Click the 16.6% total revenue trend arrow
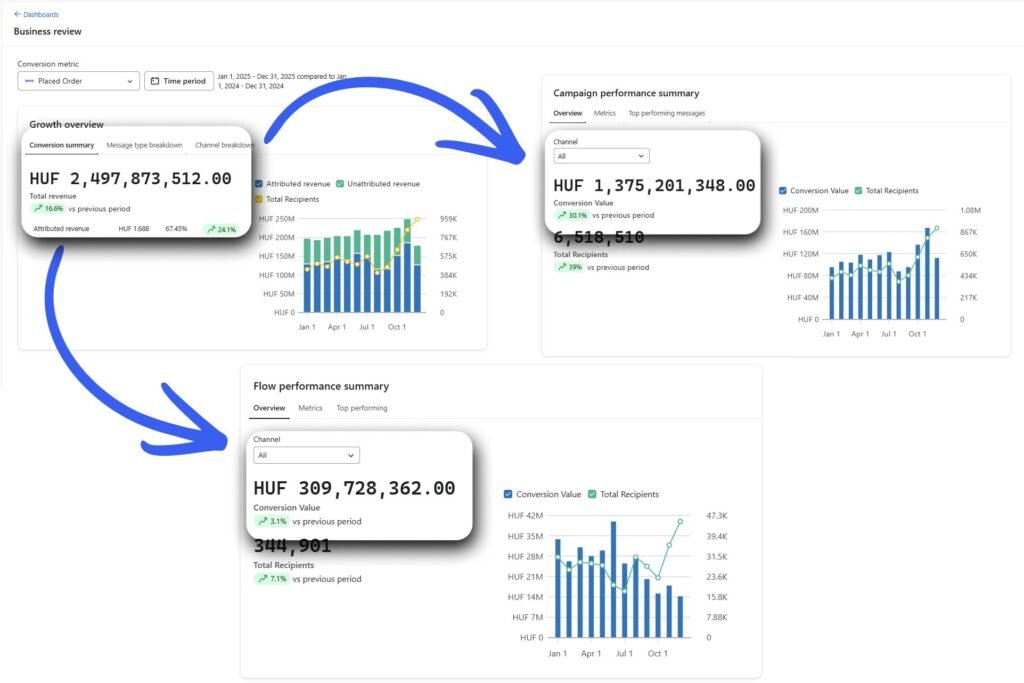Image resolution: width=1024 pixels, height=683 pixels. [x=38, y=208]
